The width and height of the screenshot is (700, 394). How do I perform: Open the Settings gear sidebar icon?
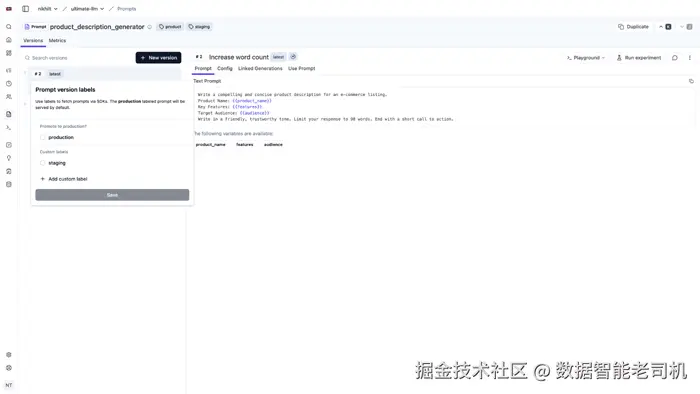tap(8, 355)
